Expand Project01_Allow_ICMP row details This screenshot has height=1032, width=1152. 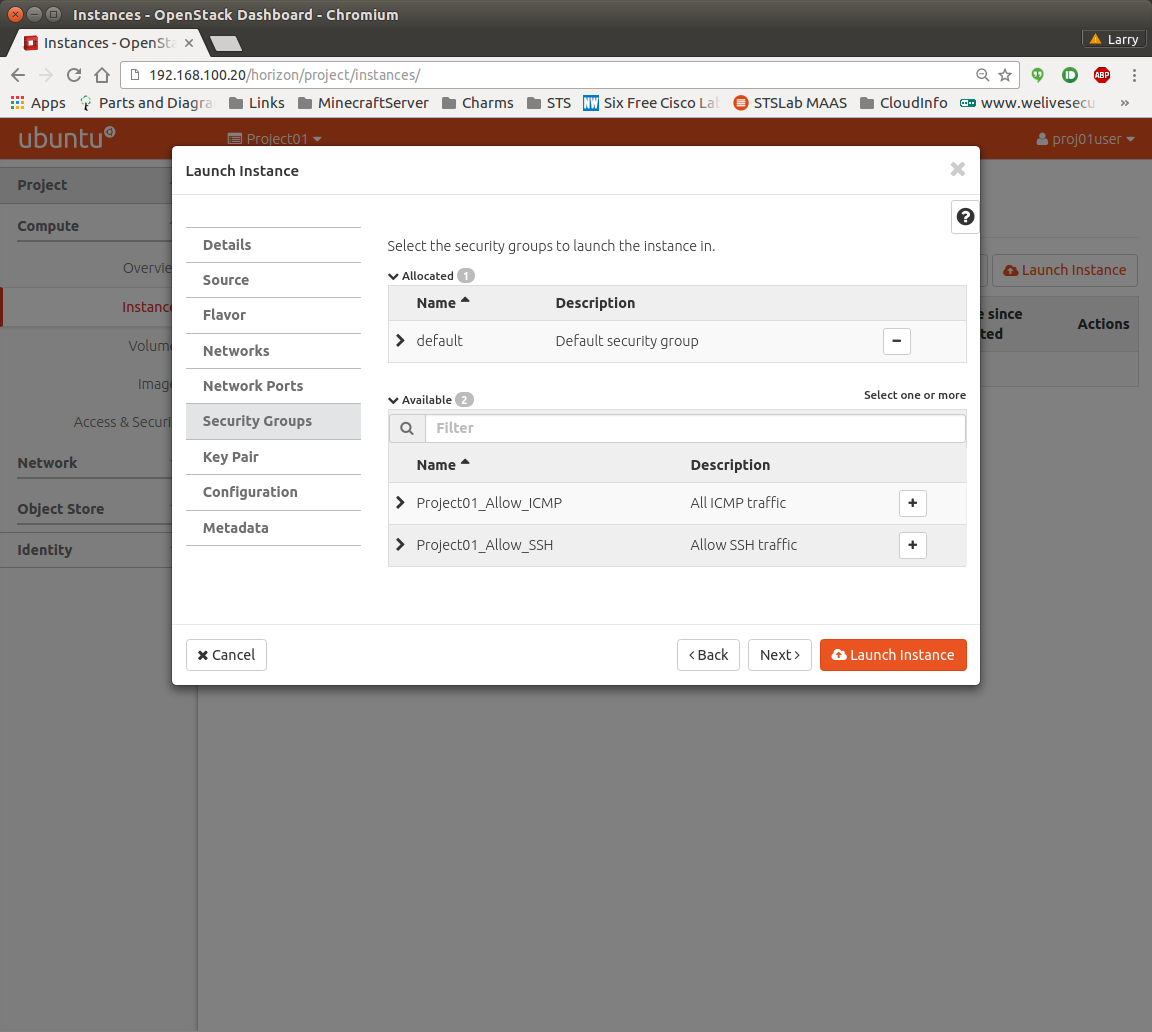click(x=401, y=503)
